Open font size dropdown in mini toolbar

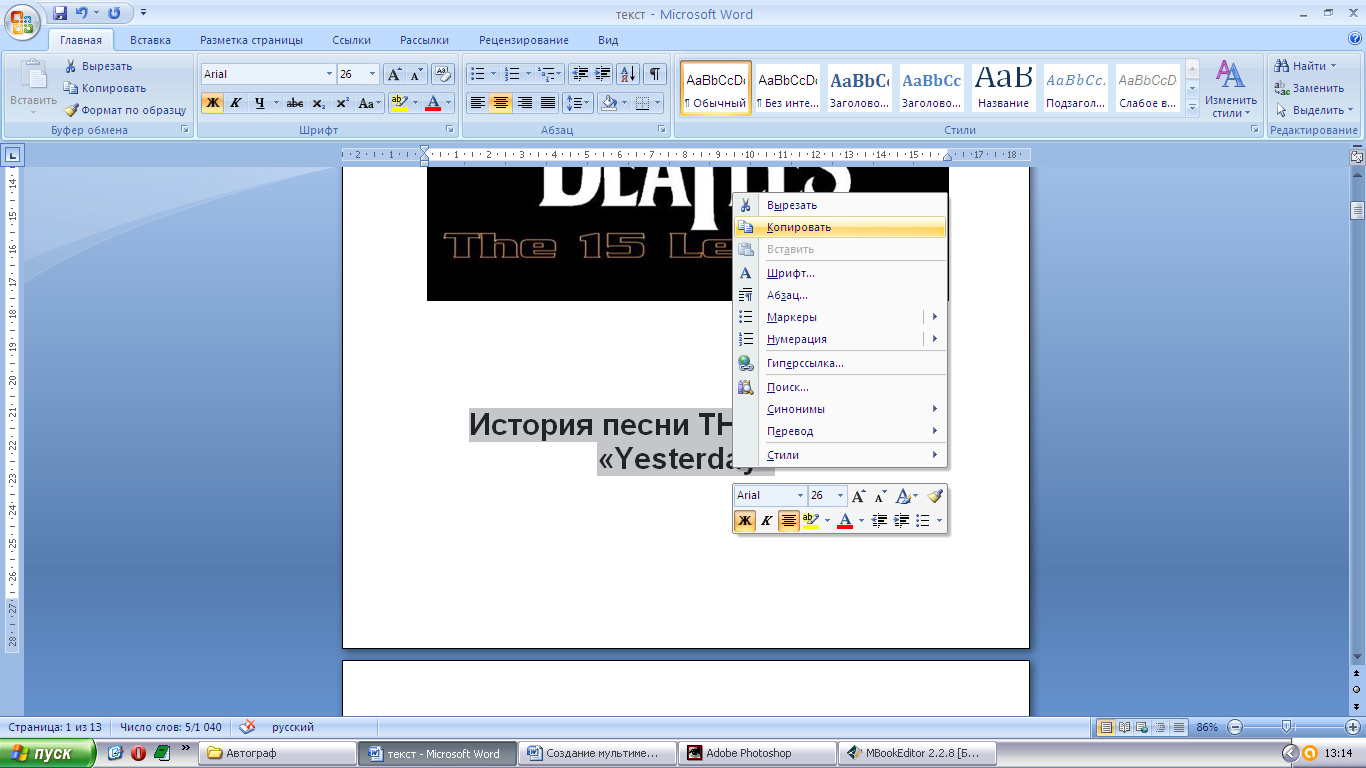[840, 496]
